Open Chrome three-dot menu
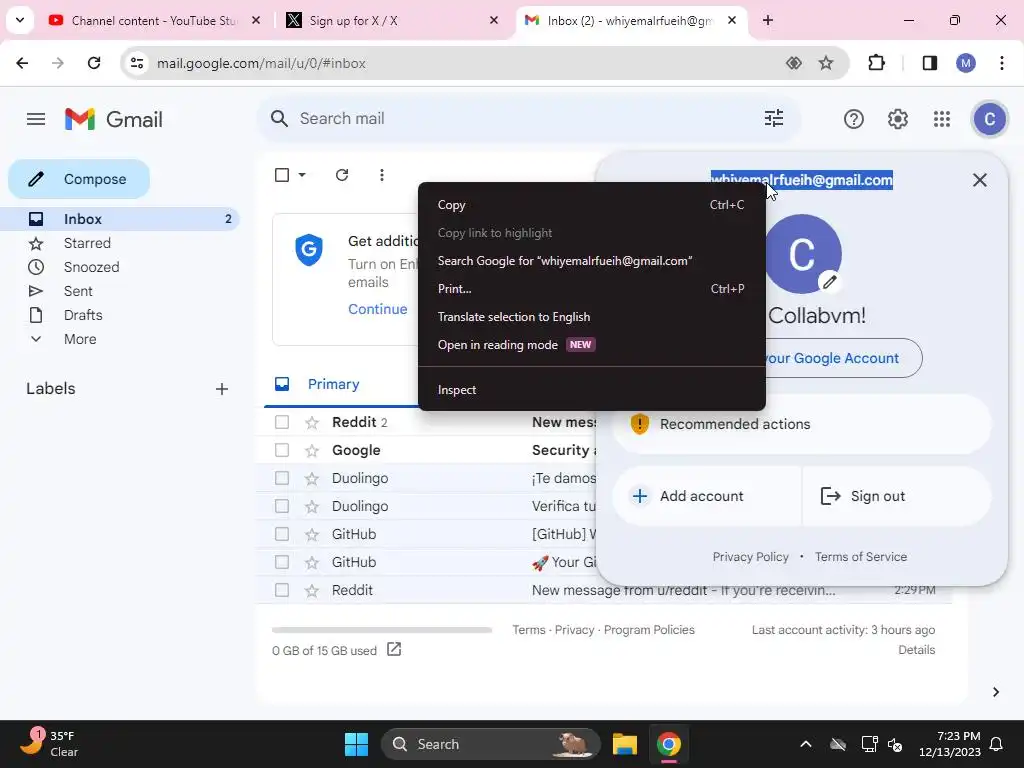Viewport: 1024px width, 768px height. 1002,63
